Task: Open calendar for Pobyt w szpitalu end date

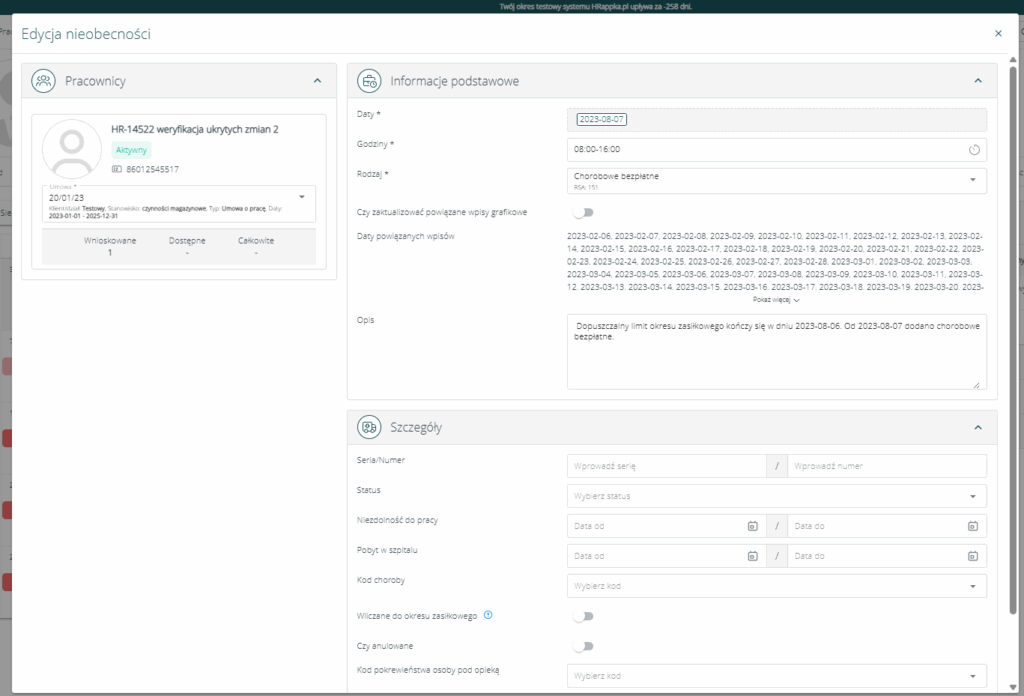Action: coord(971,556)
